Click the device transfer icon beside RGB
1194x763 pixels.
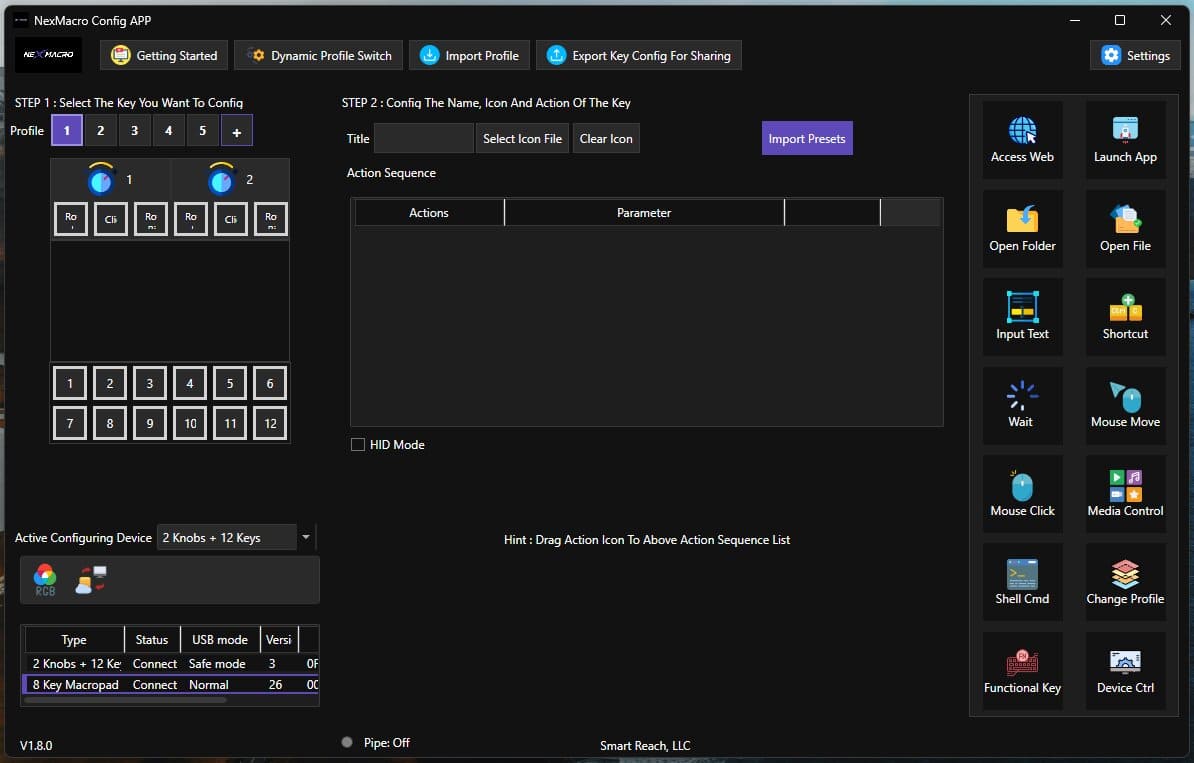(x=91, y=579)
